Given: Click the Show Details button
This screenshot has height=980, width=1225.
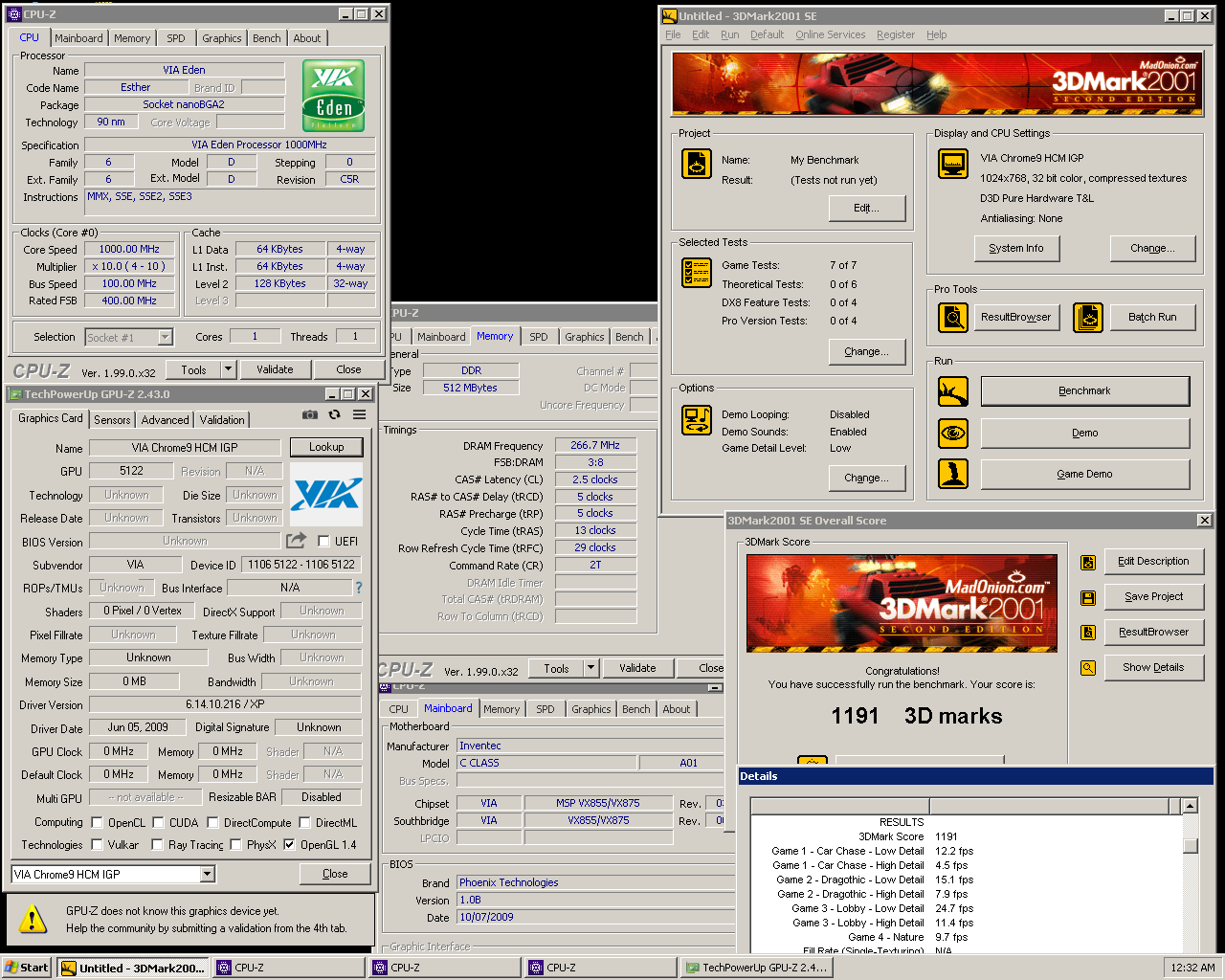Looking at the screenshot, I should pos(1153,667).
